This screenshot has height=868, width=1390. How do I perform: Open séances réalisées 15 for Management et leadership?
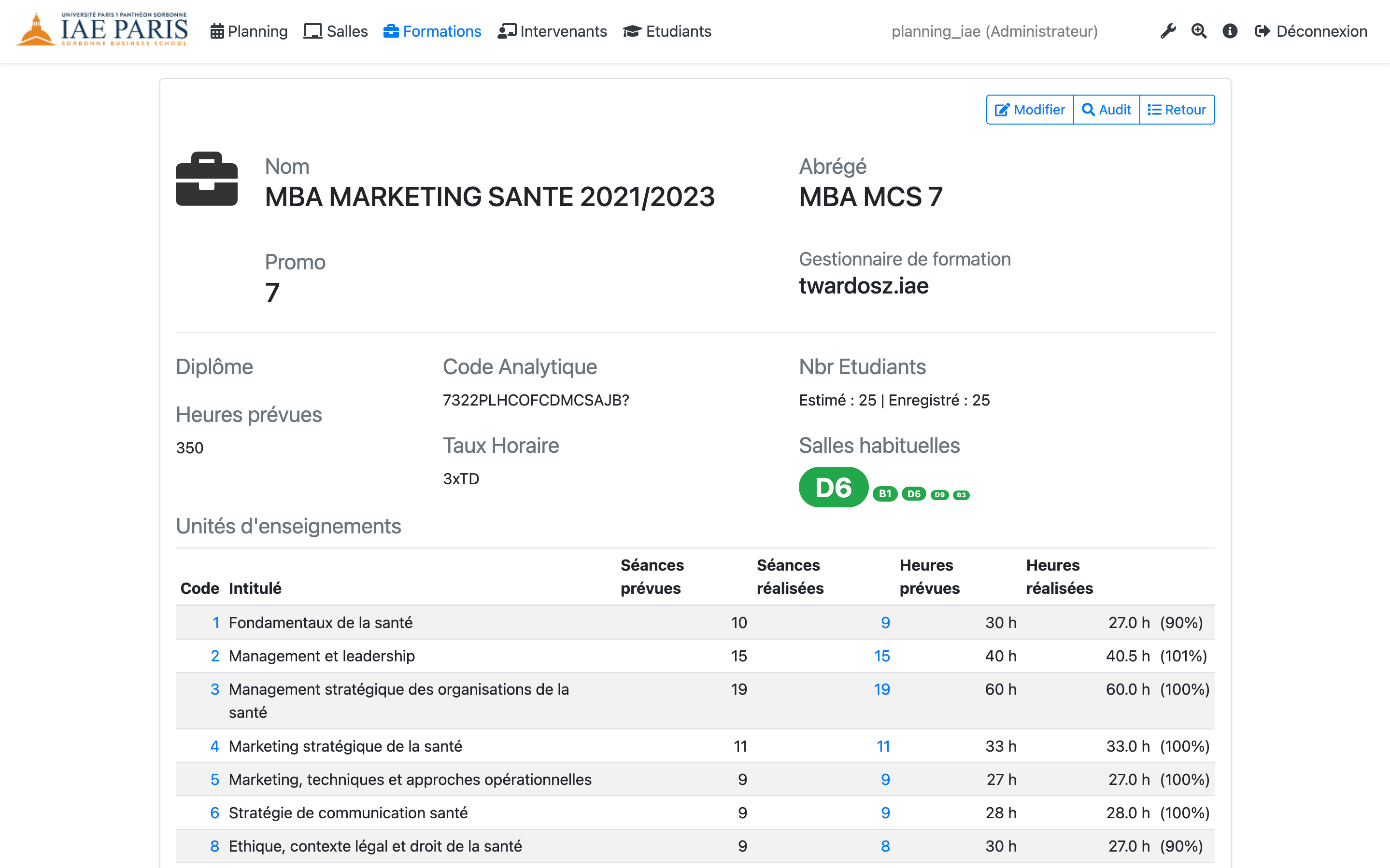[x=882, y=656]
